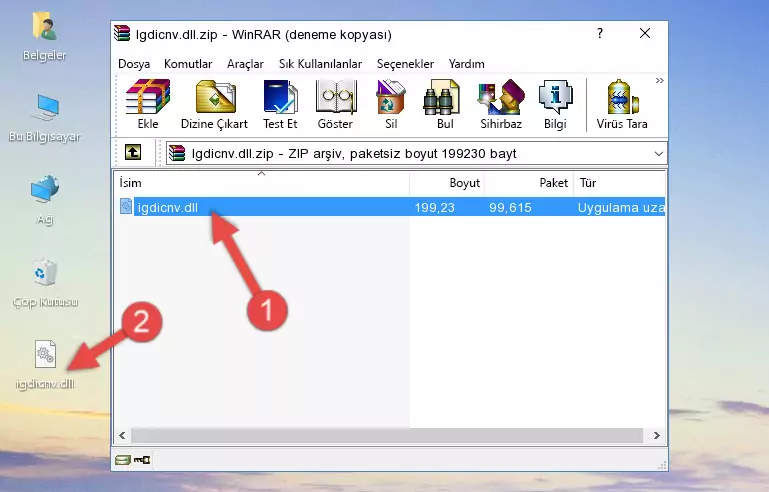Viewport: 769px width, 492px height.
Task: Click the horizontal scrollbar thumb
Action: point(387,435)
